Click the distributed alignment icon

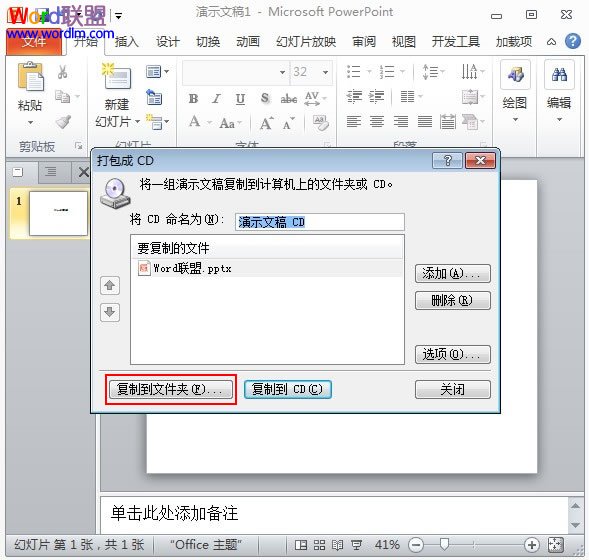point(448,122)
